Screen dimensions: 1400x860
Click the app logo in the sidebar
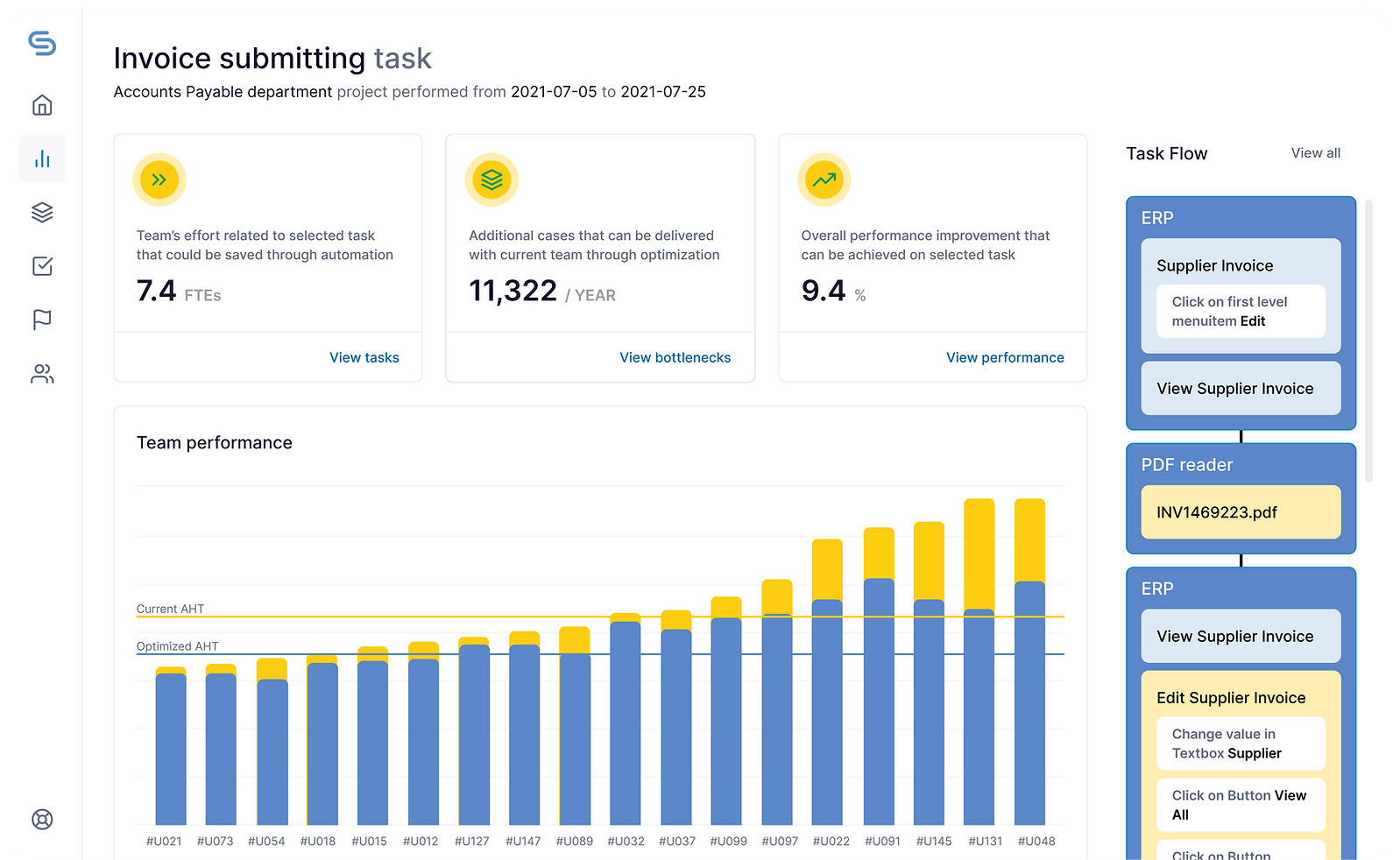[42, 43]
